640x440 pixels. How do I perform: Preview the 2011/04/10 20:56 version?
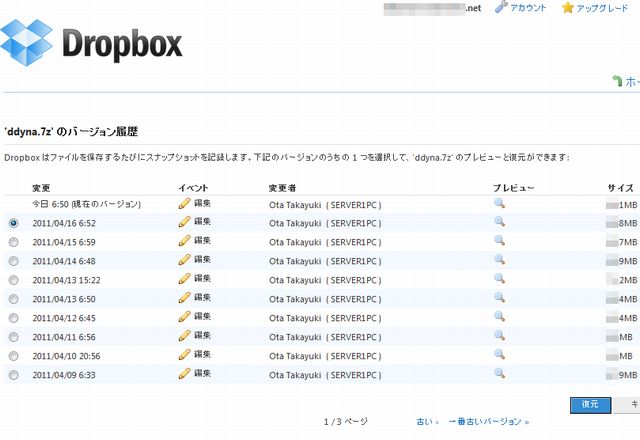coord(499,354)
